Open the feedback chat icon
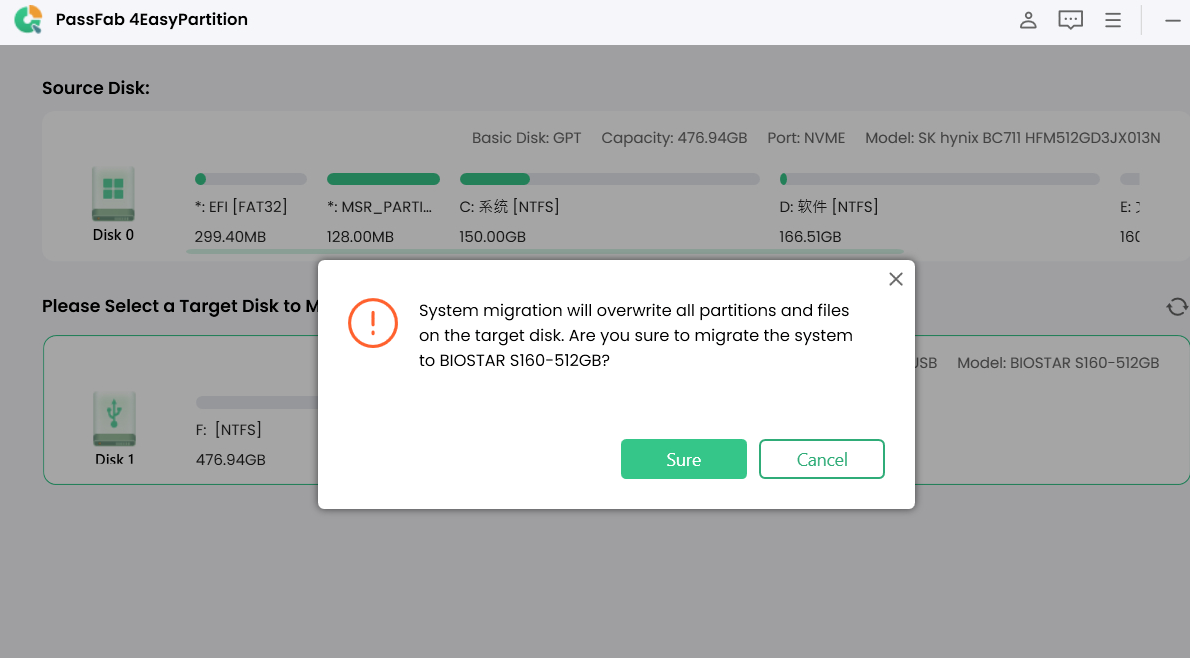Screen dimensions: 1190x658 pos(1070,20)
